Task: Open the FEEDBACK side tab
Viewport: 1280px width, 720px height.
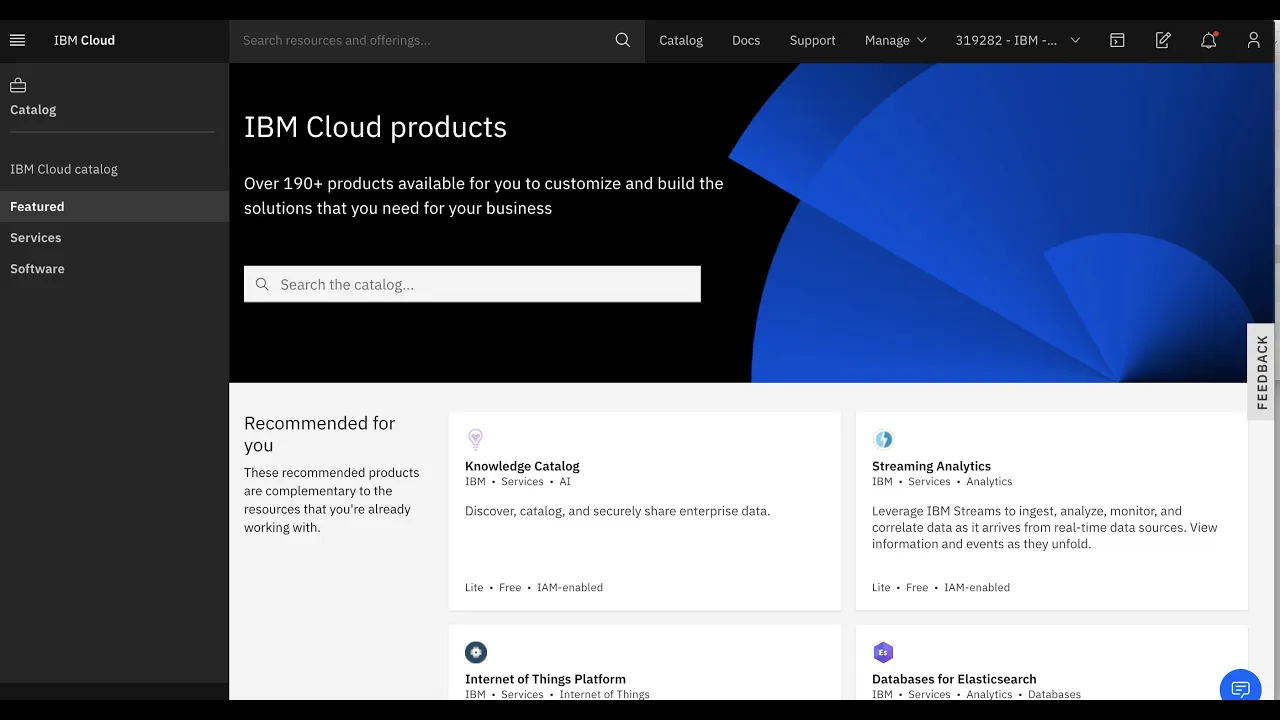Action: (x=1262, y=372)
